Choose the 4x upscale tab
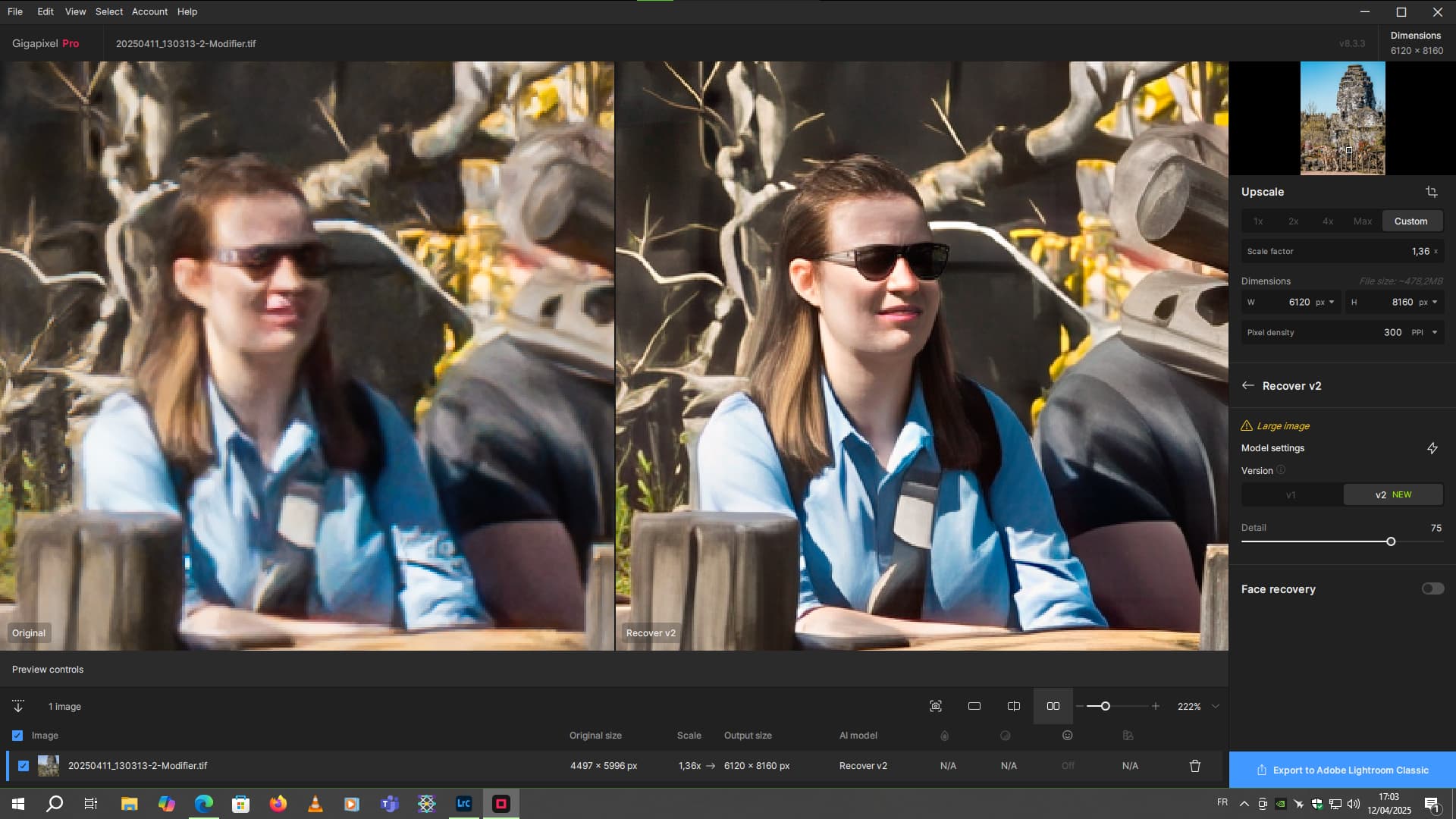Screen dimensions: 1456x819 tap(1327, 221)
